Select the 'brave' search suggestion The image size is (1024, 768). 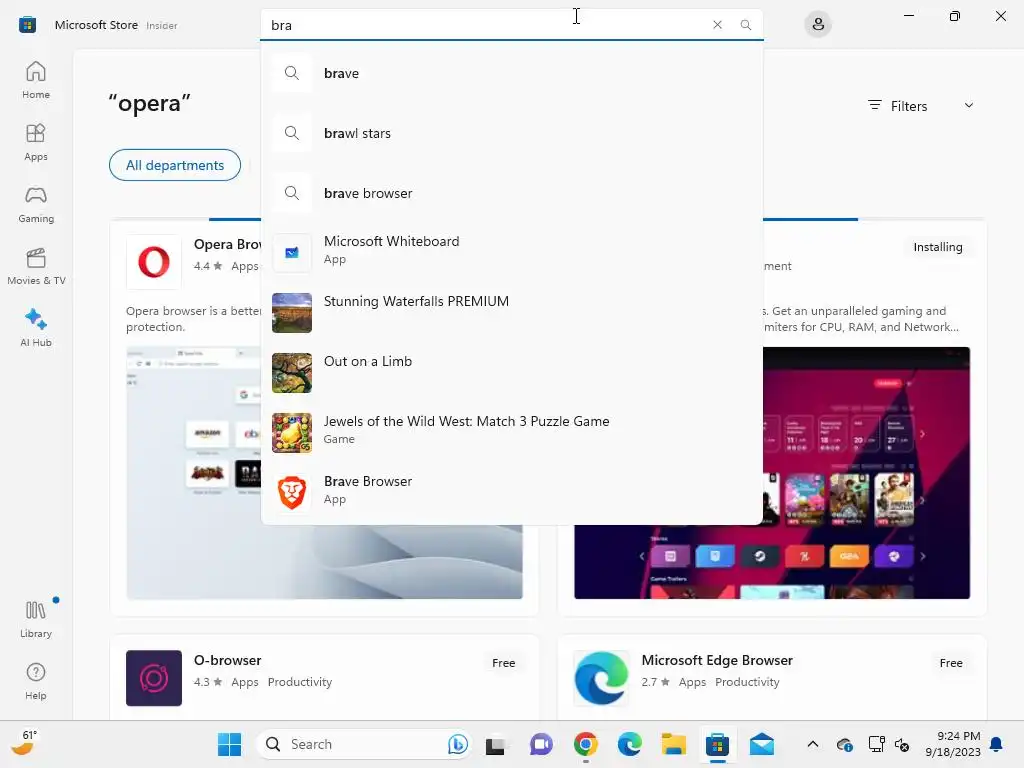[x=511, y=73]
